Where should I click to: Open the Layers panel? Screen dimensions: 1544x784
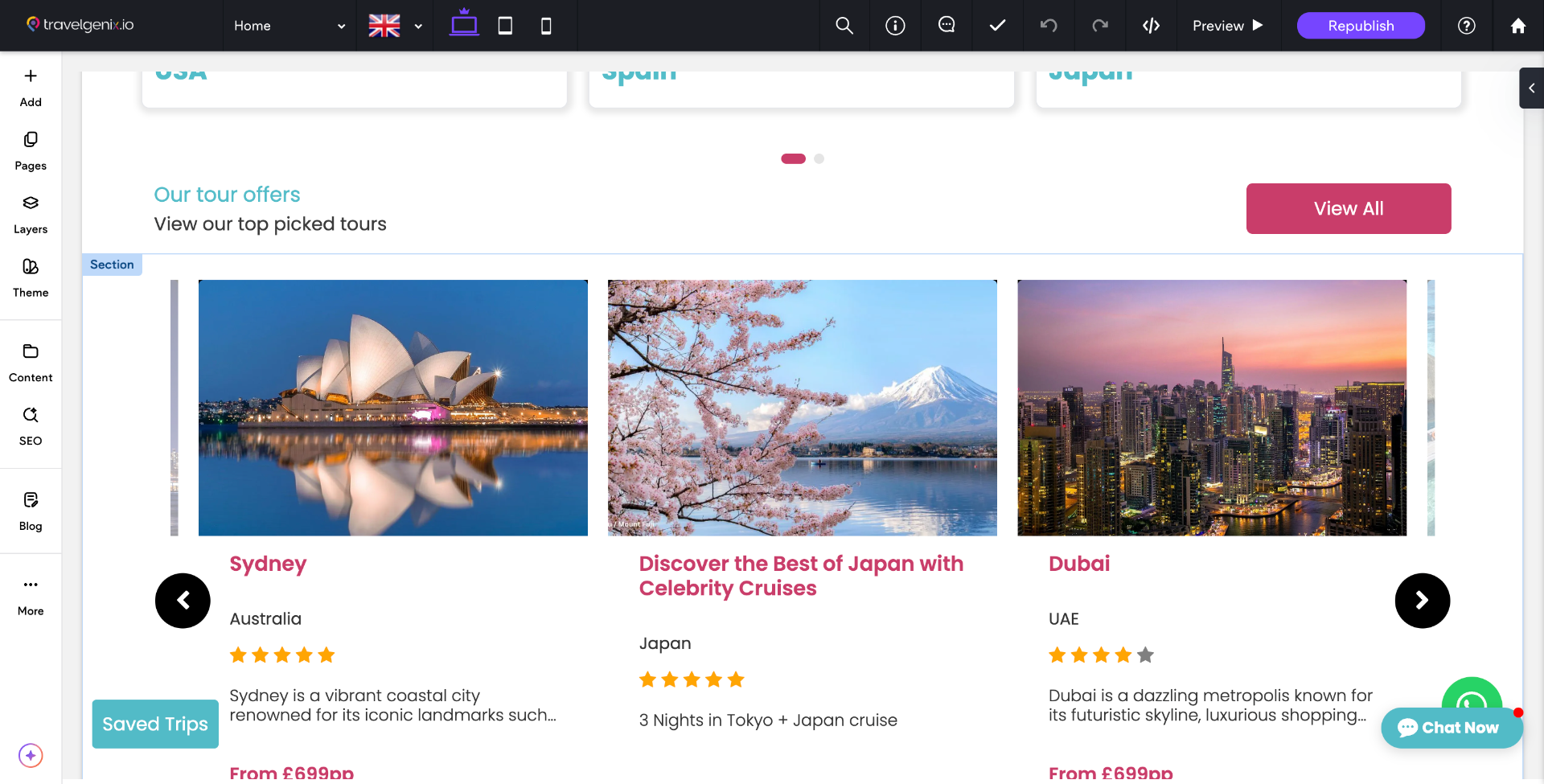[30, 212]
